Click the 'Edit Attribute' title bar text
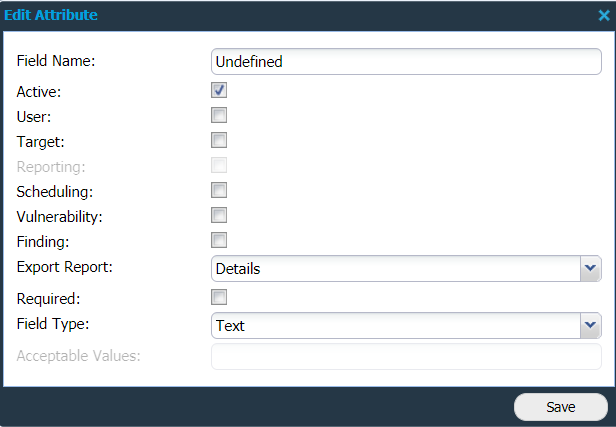616x427 pixels. pos(55,16)
